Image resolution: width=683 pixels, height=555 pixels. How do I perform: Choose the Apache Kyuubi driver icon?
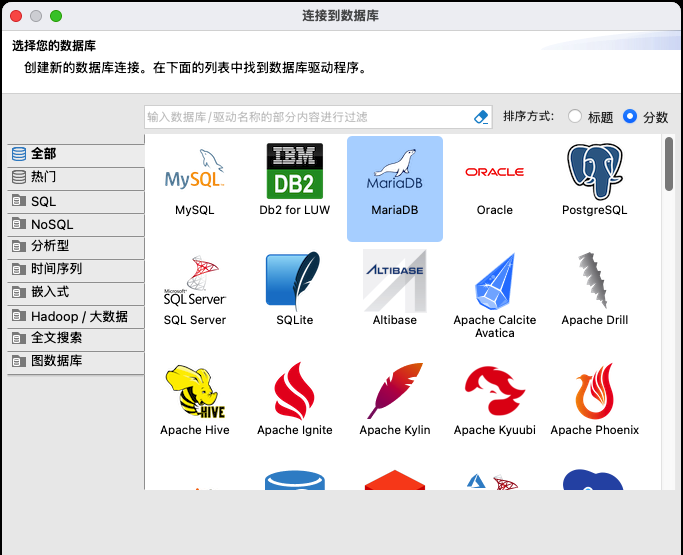point(495,391)
